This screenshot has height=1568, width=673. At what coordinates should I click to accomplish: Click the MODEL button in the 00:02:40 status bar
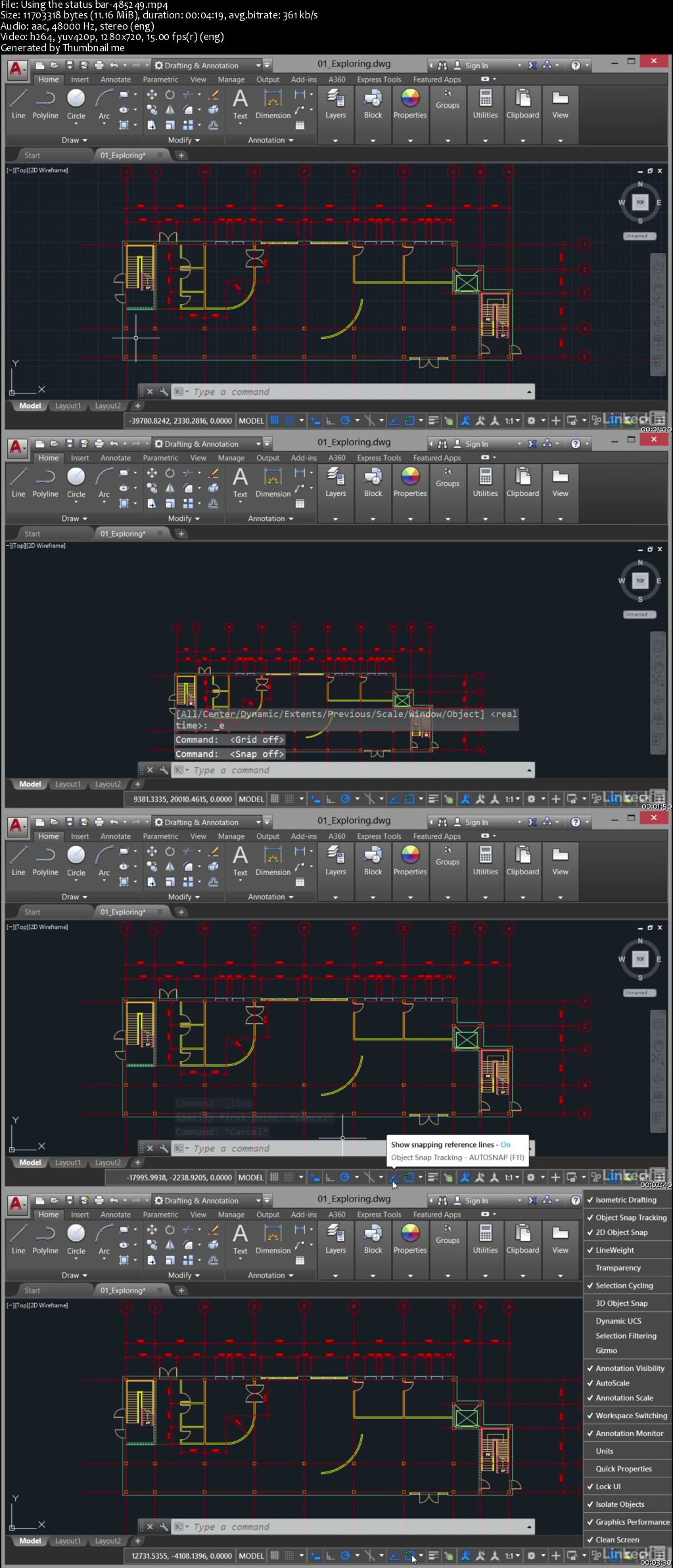coord(250,1177)
